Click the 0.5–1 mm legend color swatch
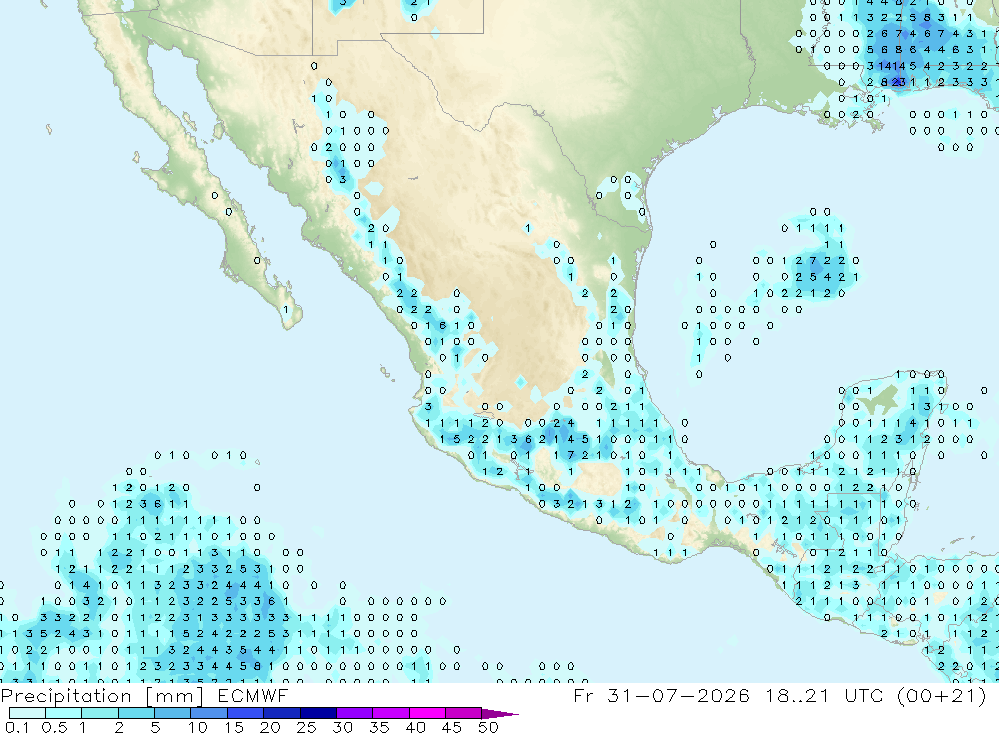 coord(64,713)
